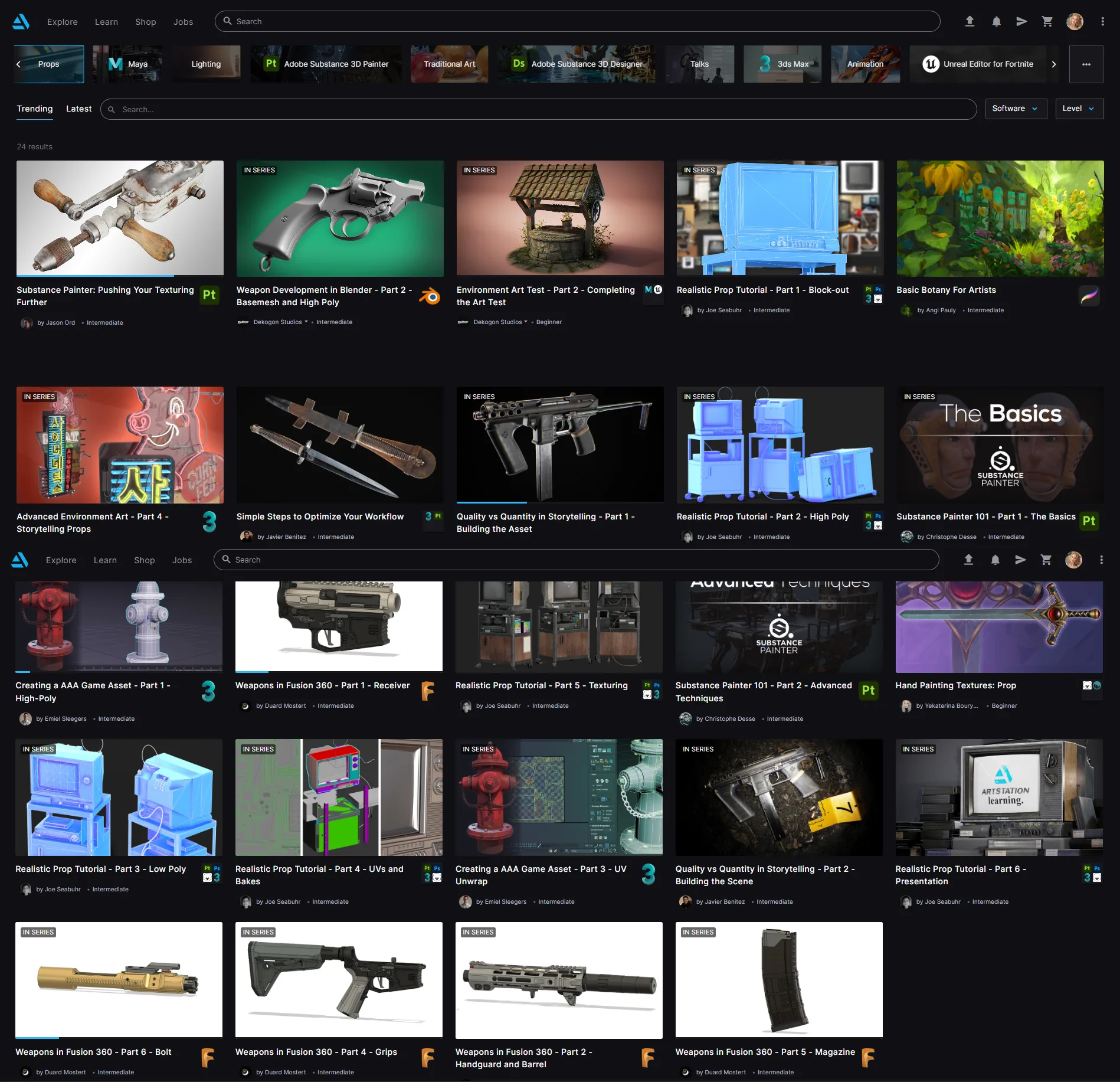Viewport: 1120px width, 1082px height.
Task: Click the Fusion 360 icon beside Part 4 - Grips
Action: [x=428, y=1057]
